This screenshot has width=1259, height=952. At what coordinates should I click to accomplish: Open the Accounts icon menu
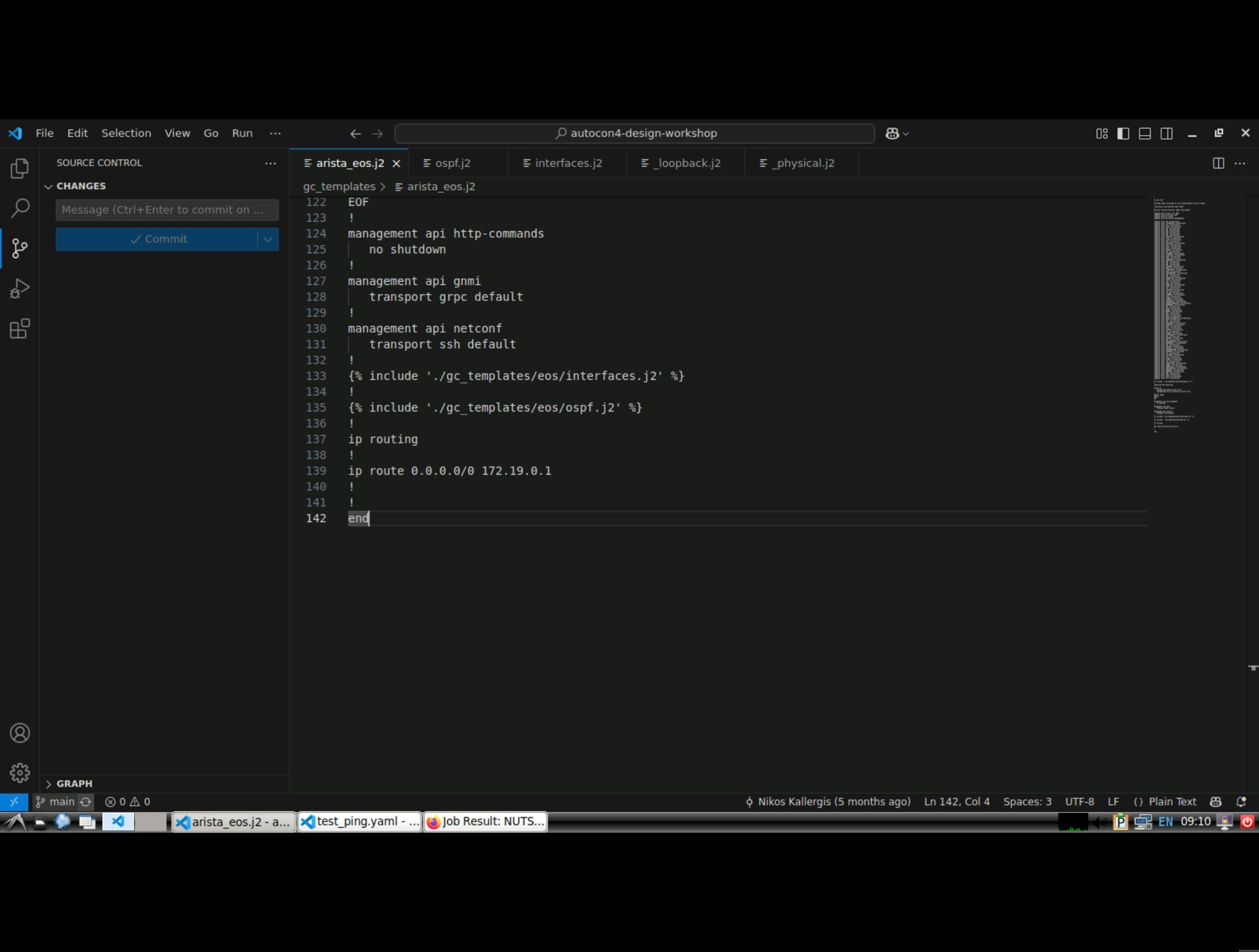19,733
